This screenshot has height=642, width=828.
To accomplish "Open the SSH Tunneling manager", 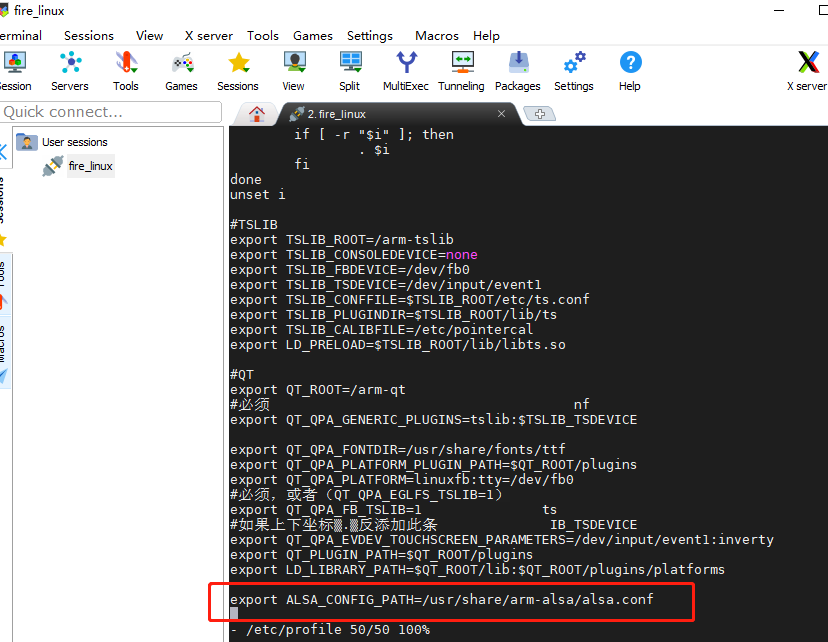I will pyautogui.click(x=461, y=70).
